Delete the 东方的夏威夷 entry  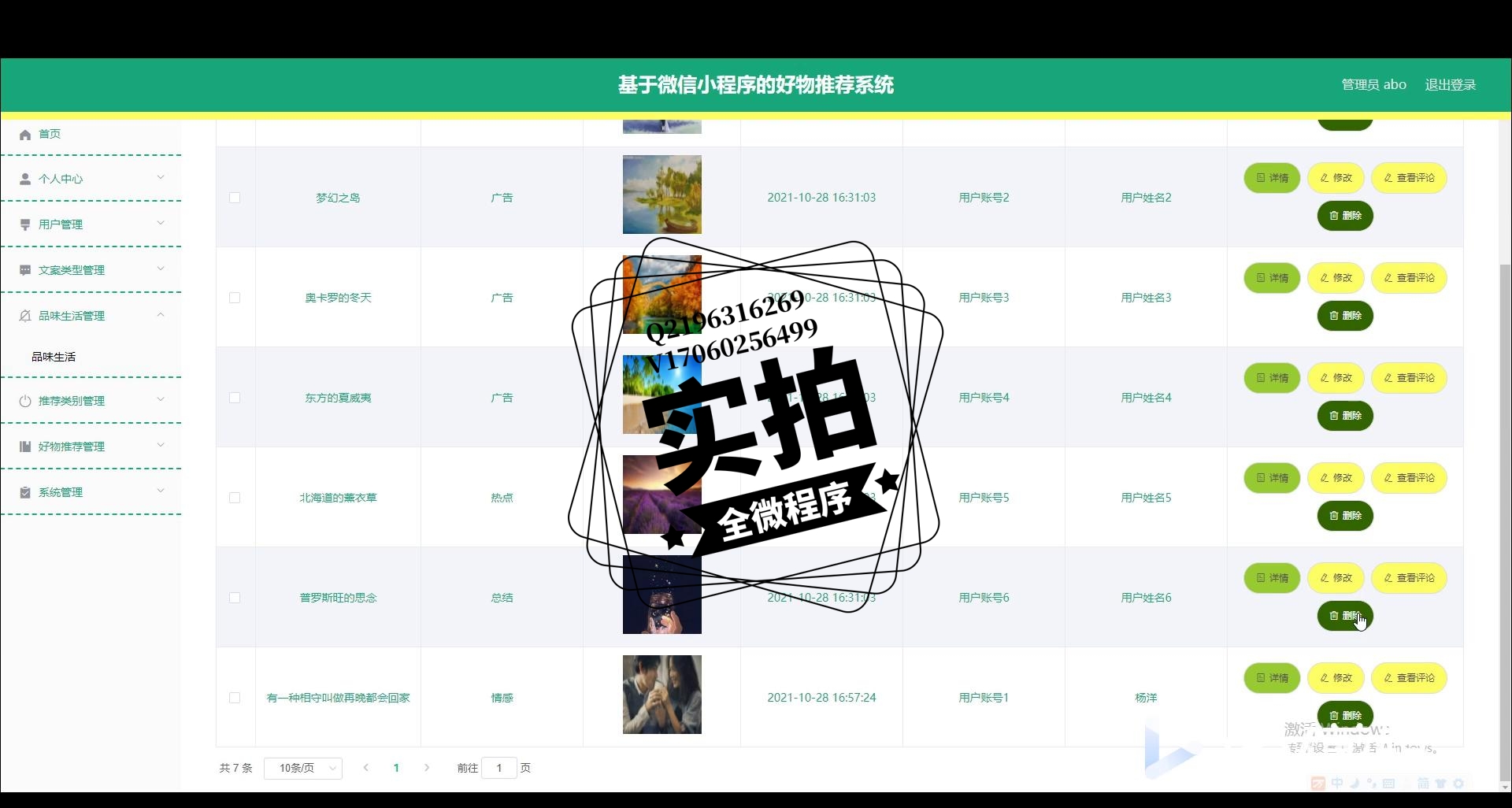1345,416
